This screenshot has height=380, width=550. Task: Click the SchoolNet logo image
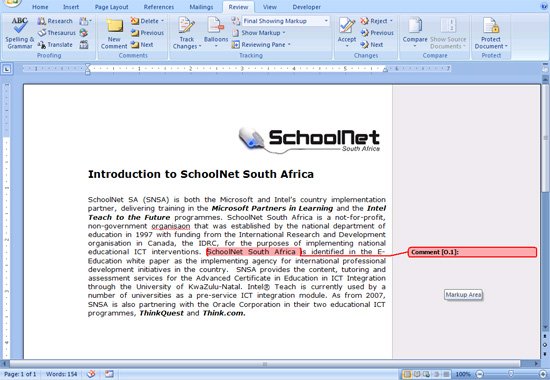309,140
